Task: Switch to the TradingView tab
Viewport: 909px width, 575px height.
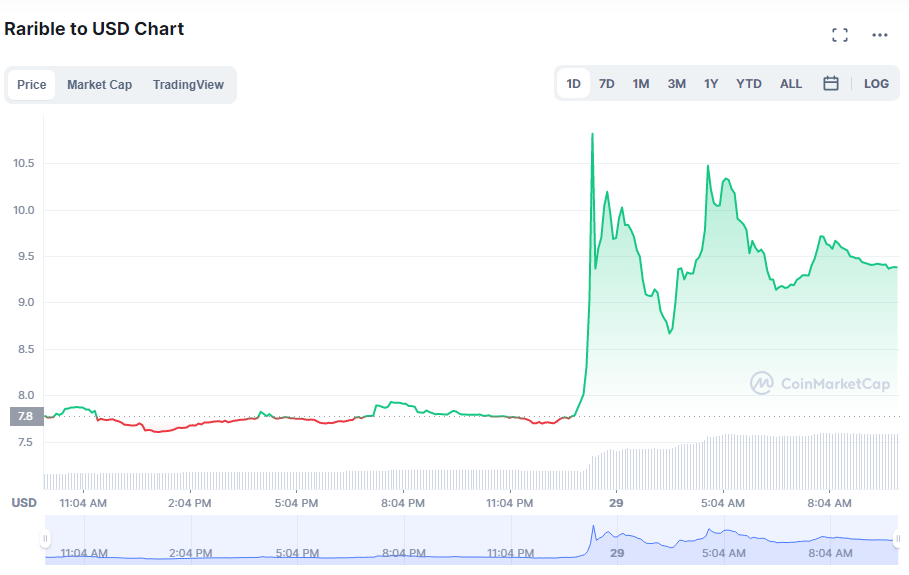Action: (188, 85)
